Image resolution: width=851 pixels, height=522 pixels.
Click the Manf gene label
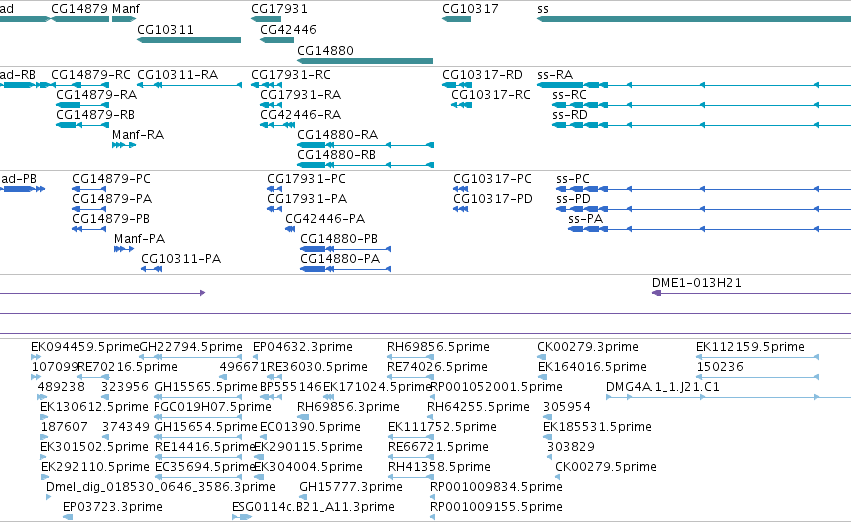125,9
